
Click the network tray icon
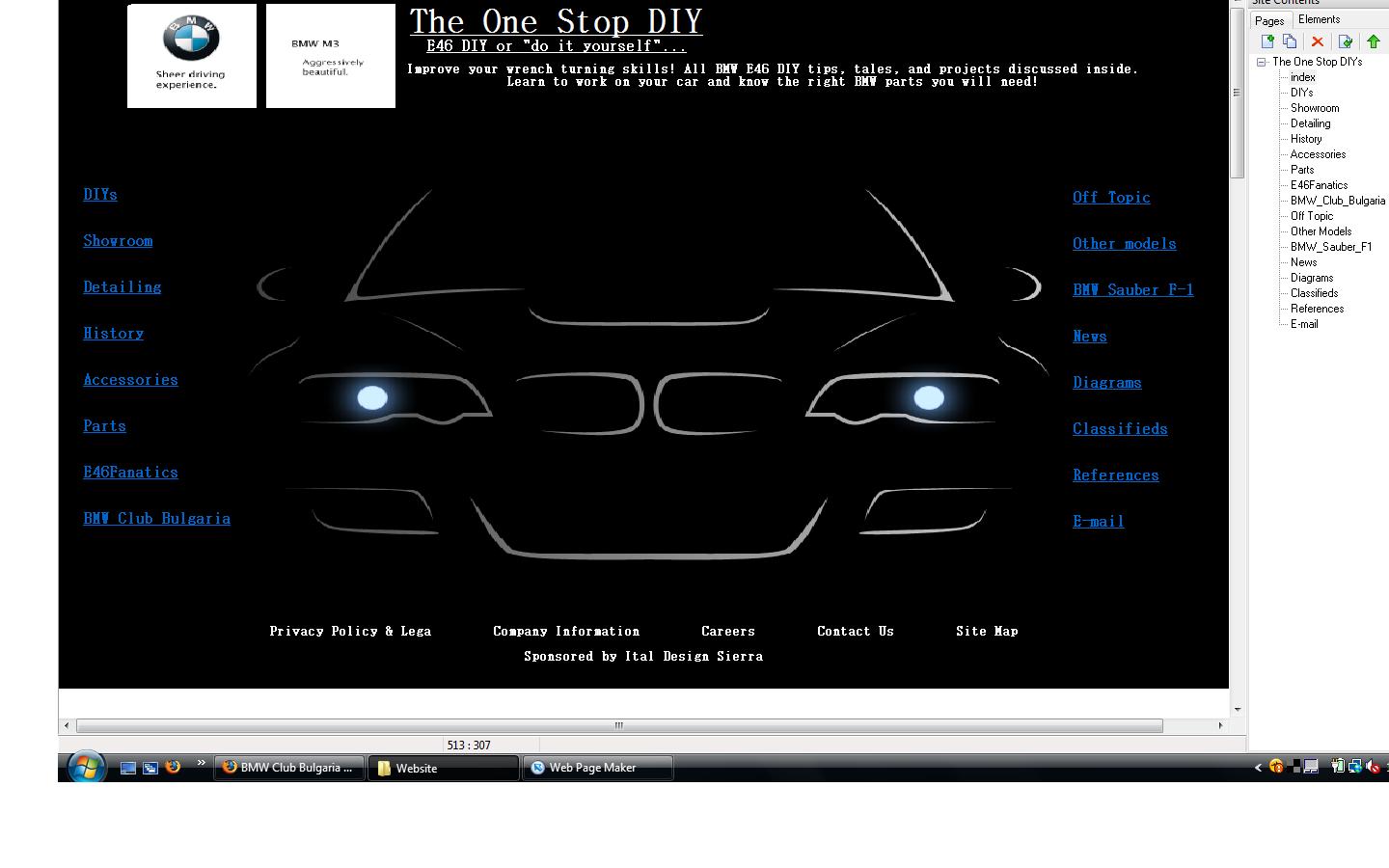(x=1355, y=767)
